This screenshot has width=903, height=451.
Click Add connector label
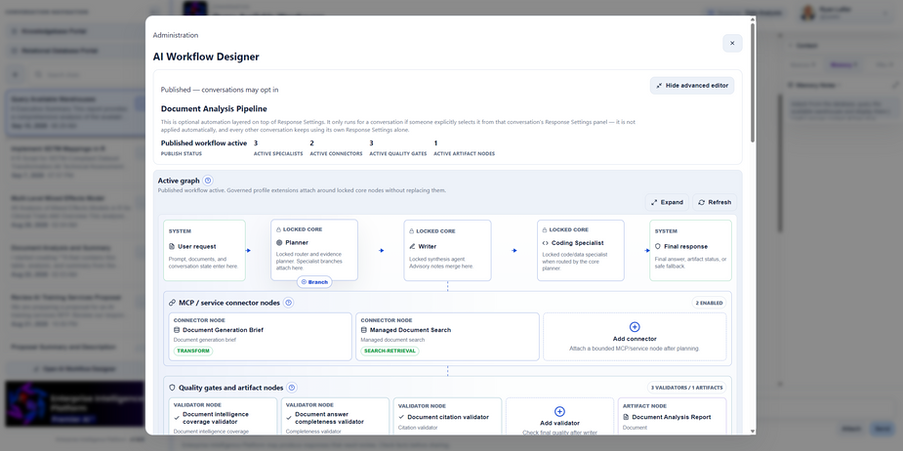point(635,339)
